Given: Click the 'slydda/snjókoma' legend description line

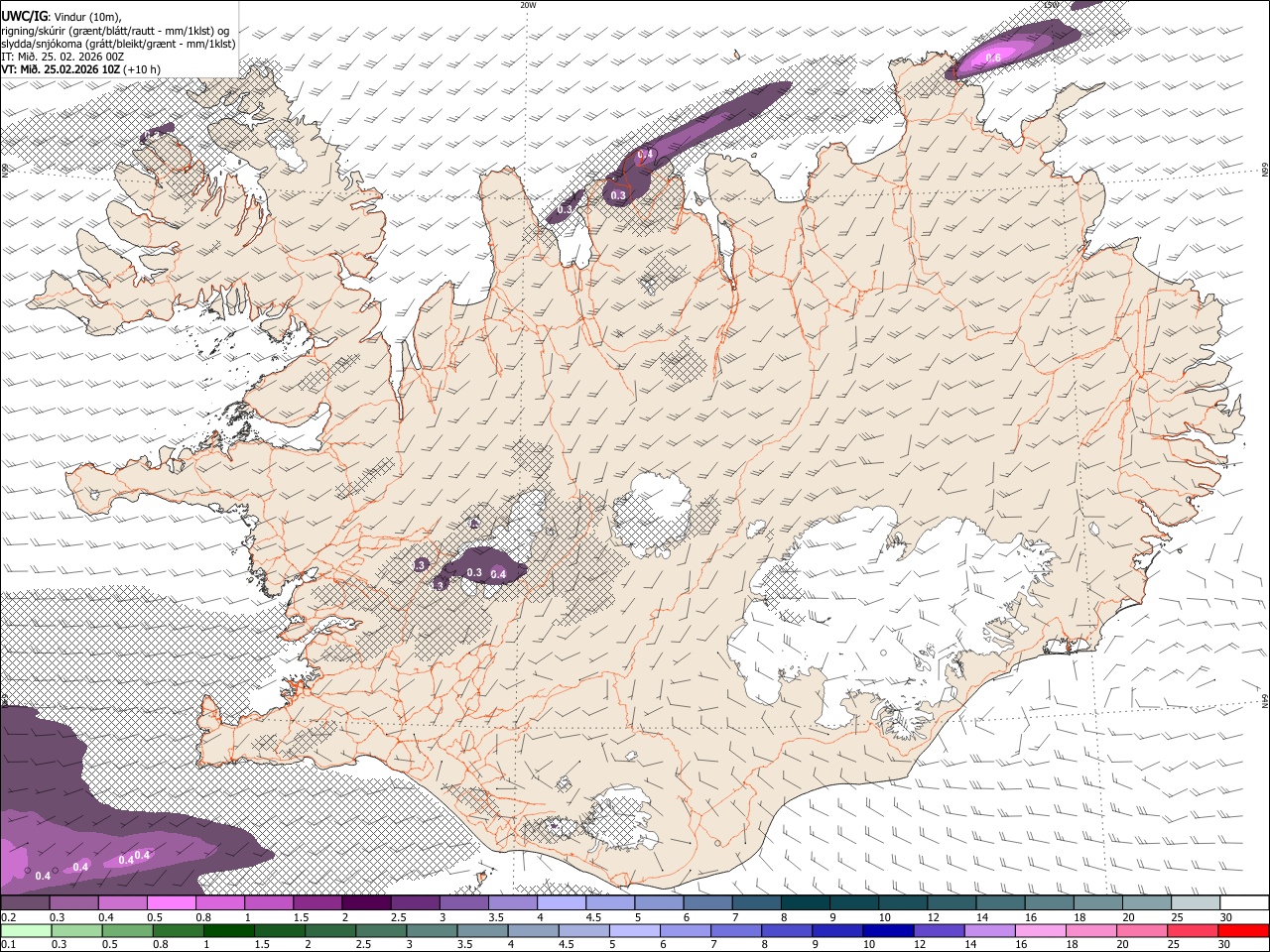Looking at the screenshot, I should 118,44.
